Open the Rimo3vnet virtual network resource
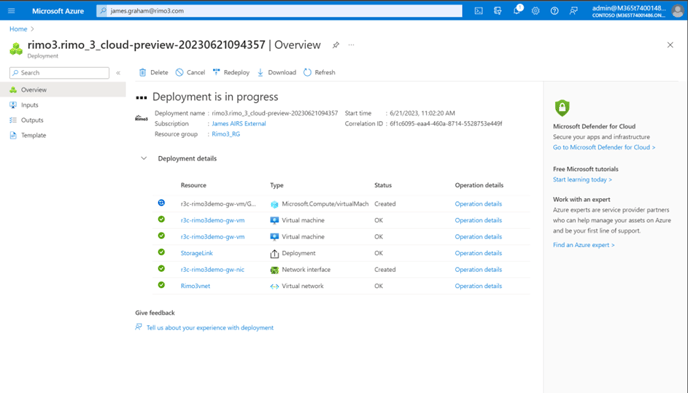The width and height of the screenshot is (688, 393). click(195, 286)
